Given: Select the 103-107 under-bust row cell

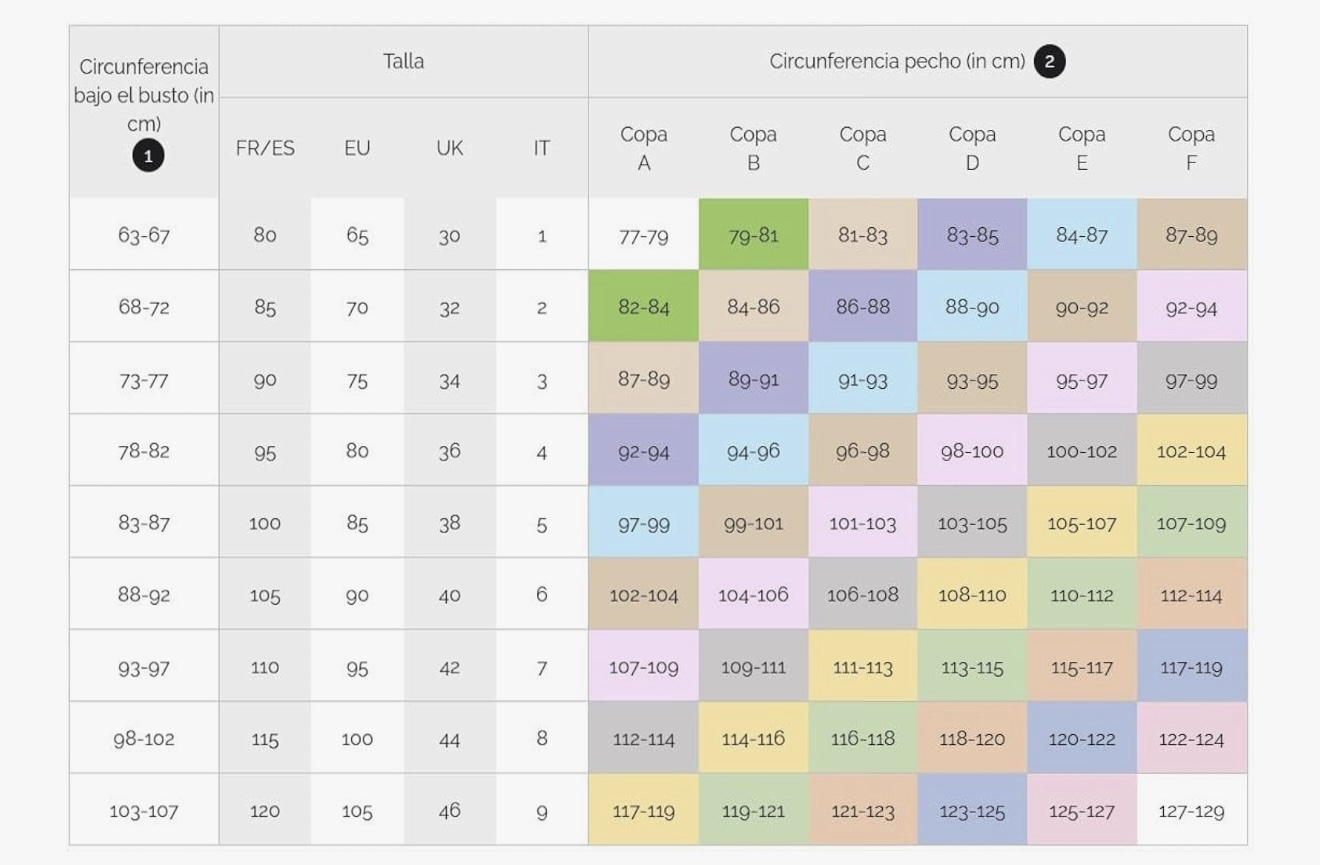Looking at the screenshot, I should pos(144,811).
